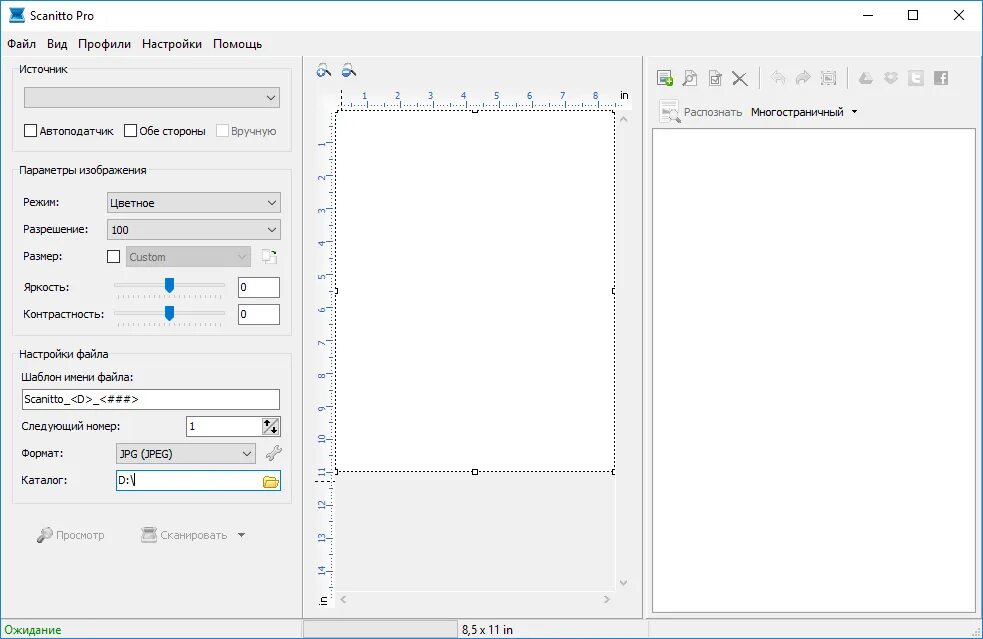Open format settings with the wrench icon
The height and width of the screenshot is (639, 983).
(x=273, y=453)
